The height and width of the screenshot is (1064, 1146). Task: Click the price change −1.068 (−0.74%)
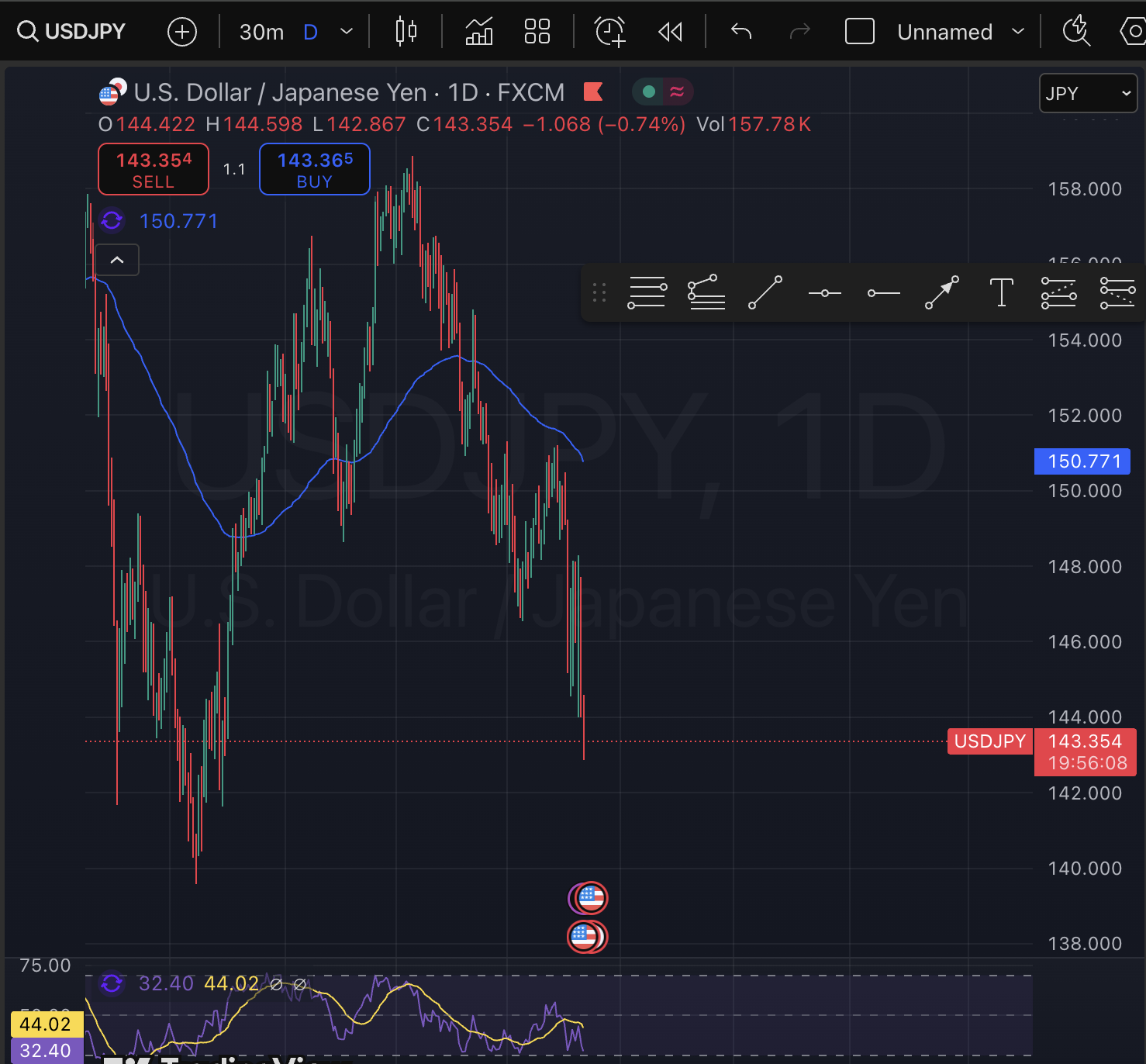pos(604,124)
